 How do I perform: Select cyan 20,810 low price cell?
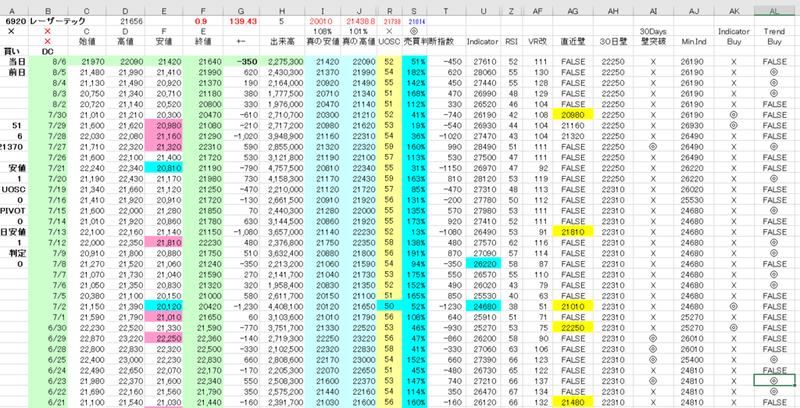pos(165,168)
